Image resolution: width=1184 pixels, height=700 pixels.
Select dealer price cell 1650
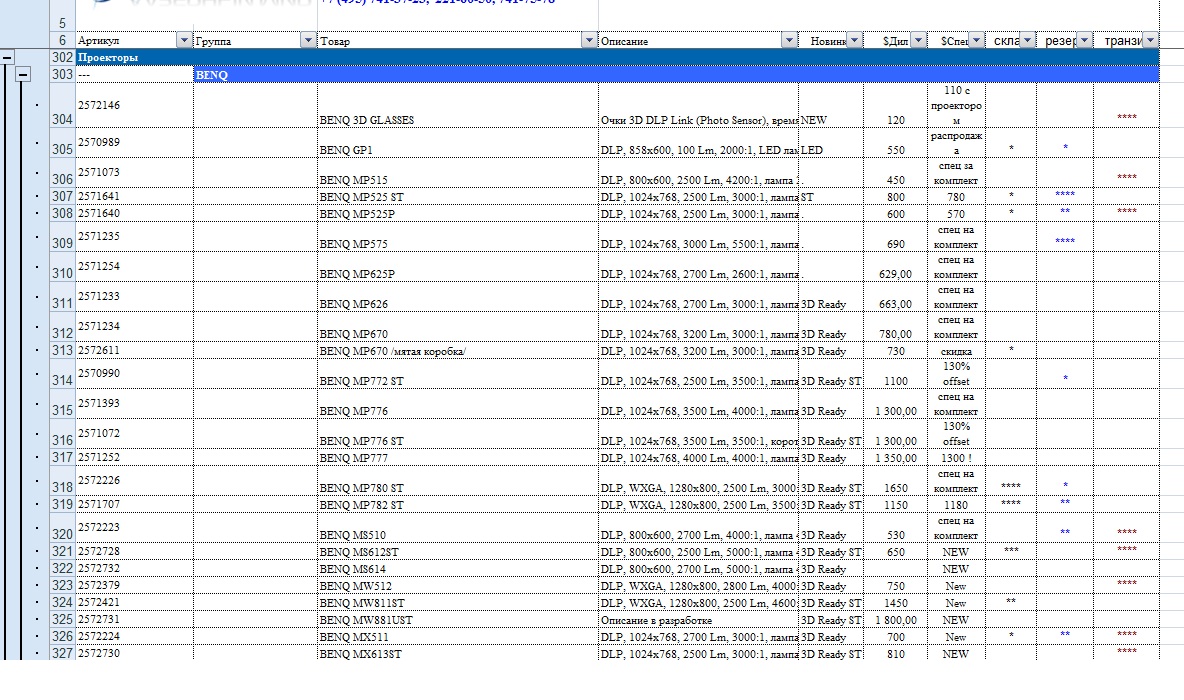[x=896, y=481]
